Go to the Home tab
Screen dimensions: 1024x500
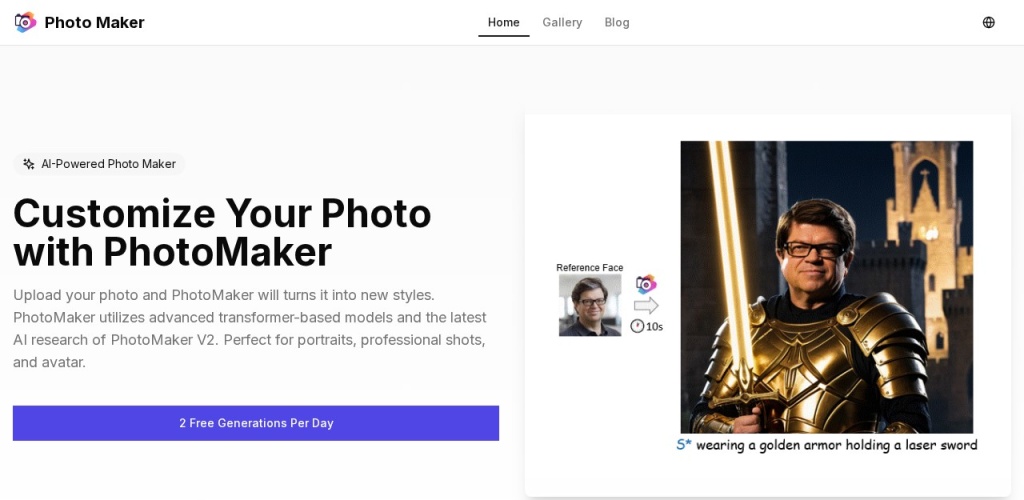504,22
